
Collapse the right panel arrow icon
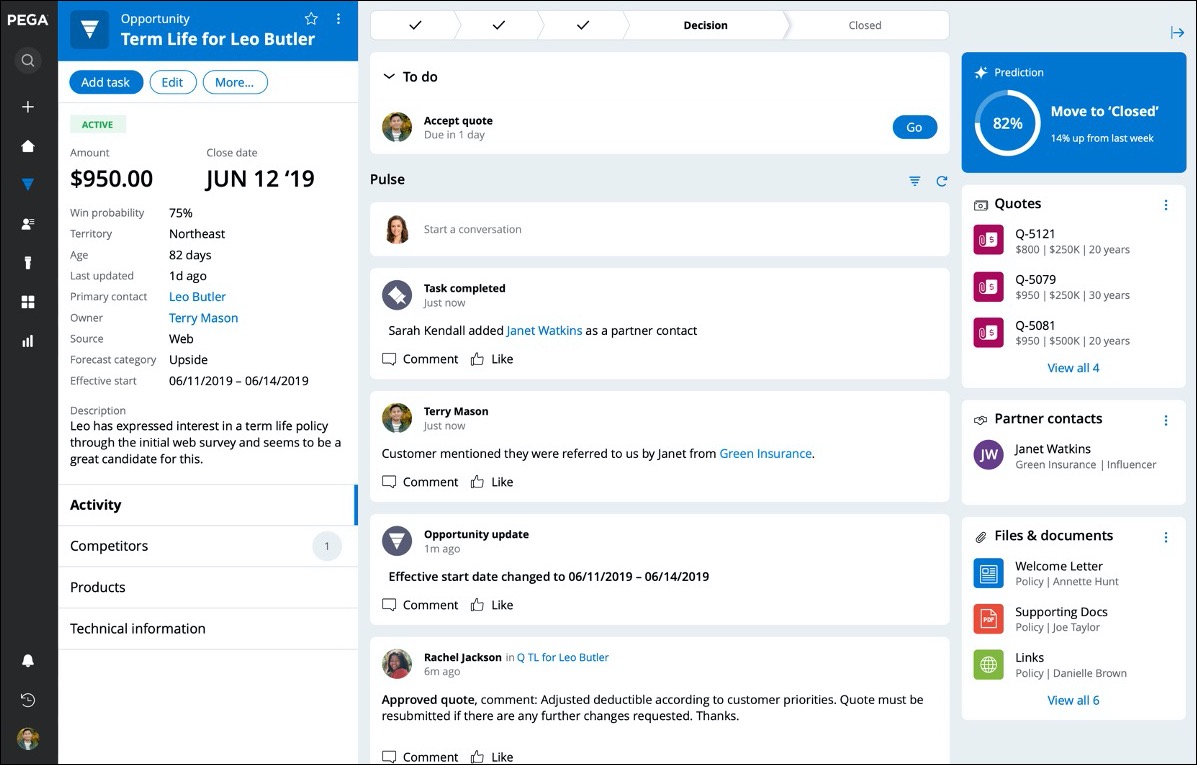click(x=1177, y=33)
